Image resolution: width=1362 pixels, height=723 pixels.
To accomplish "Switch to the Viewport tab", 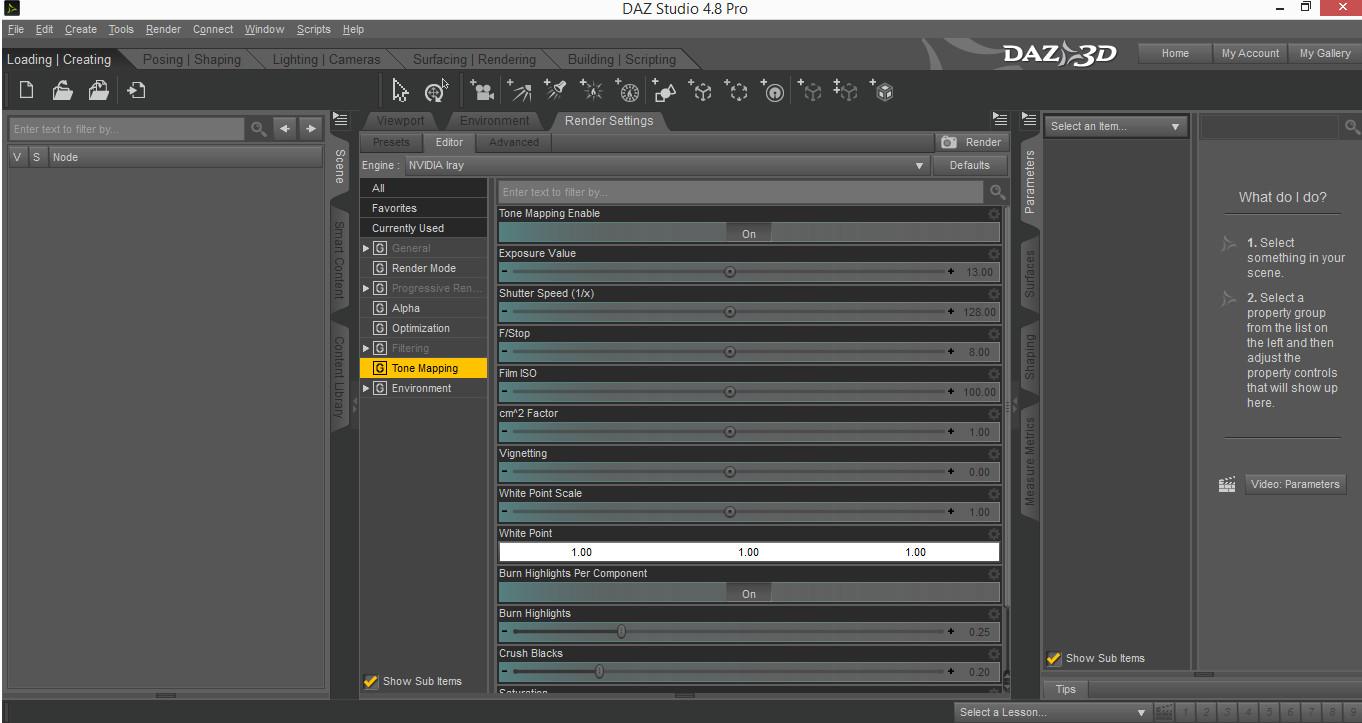I will tap(400, 120).
